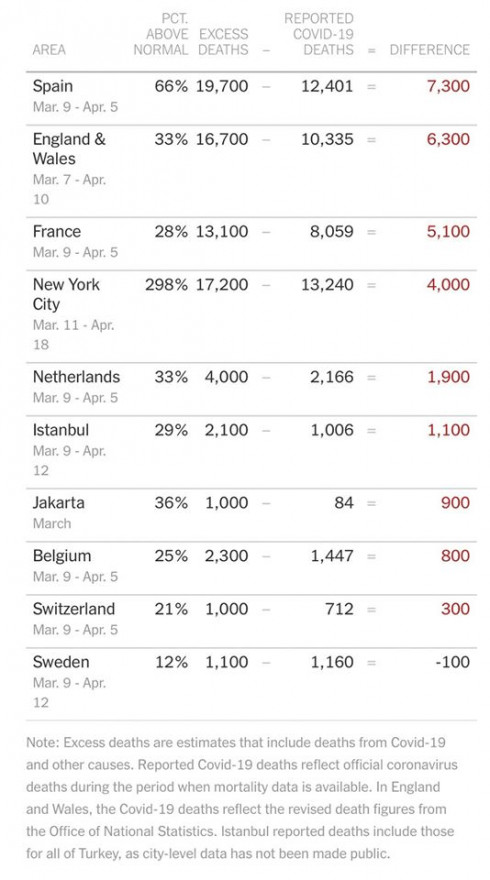Select the France row label

coord(57,232)
